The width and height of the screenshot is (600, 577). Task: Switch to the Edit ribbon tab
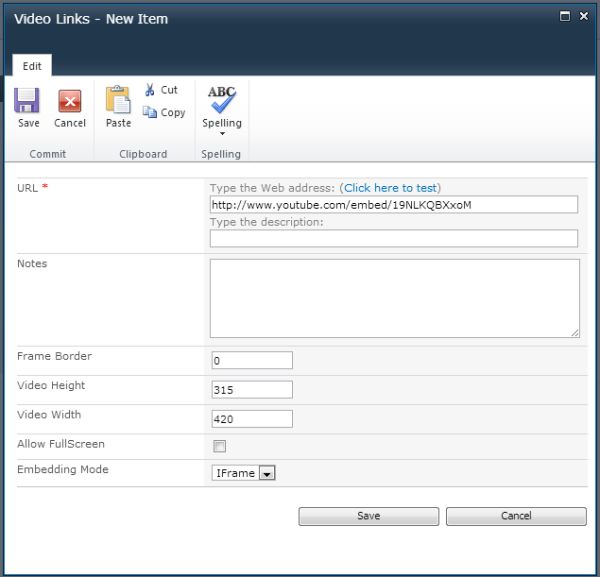(32, 66)
